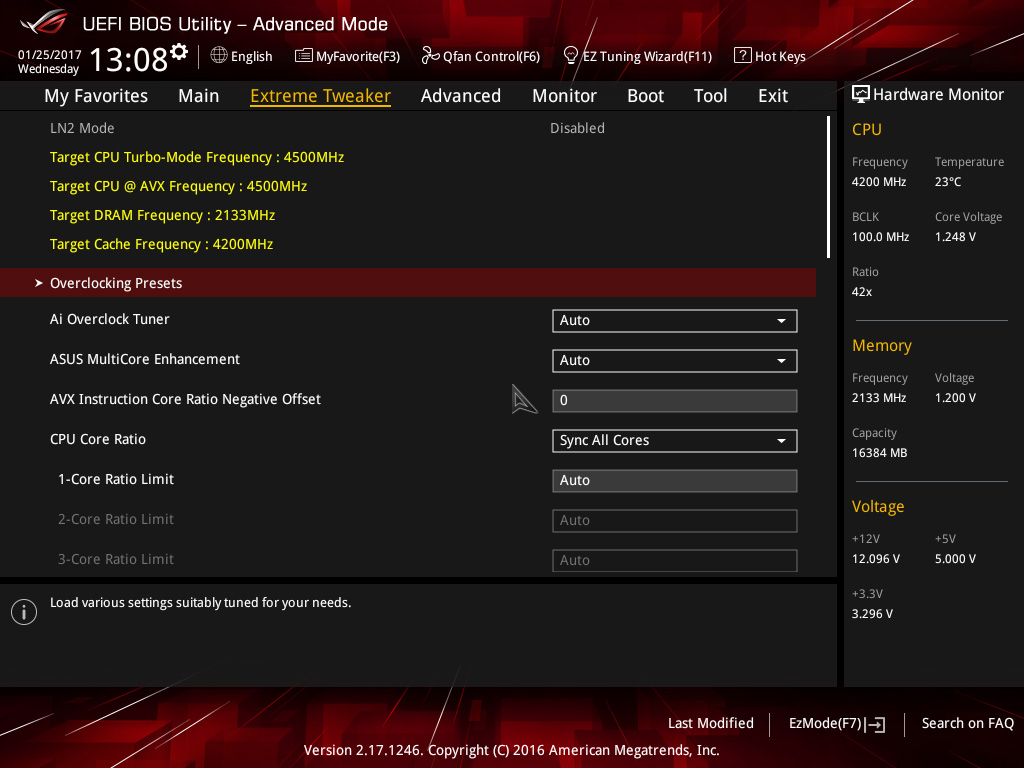Click +3.3V reading 3.296 V
The height and width of the screenshot is (768, 1024).
point(872,614)
